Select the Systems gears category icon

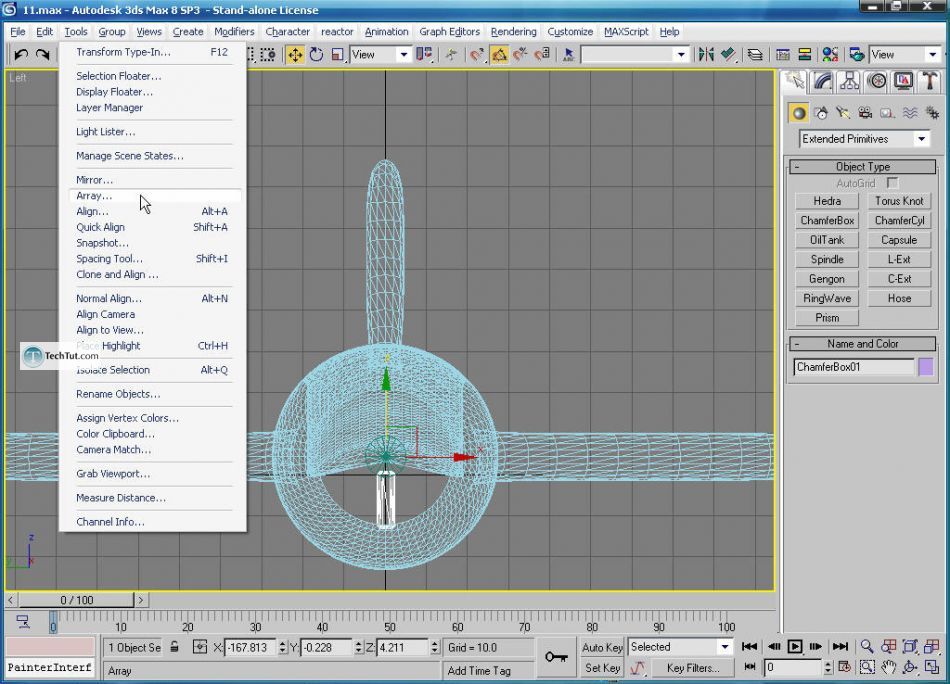click(932, 113)
